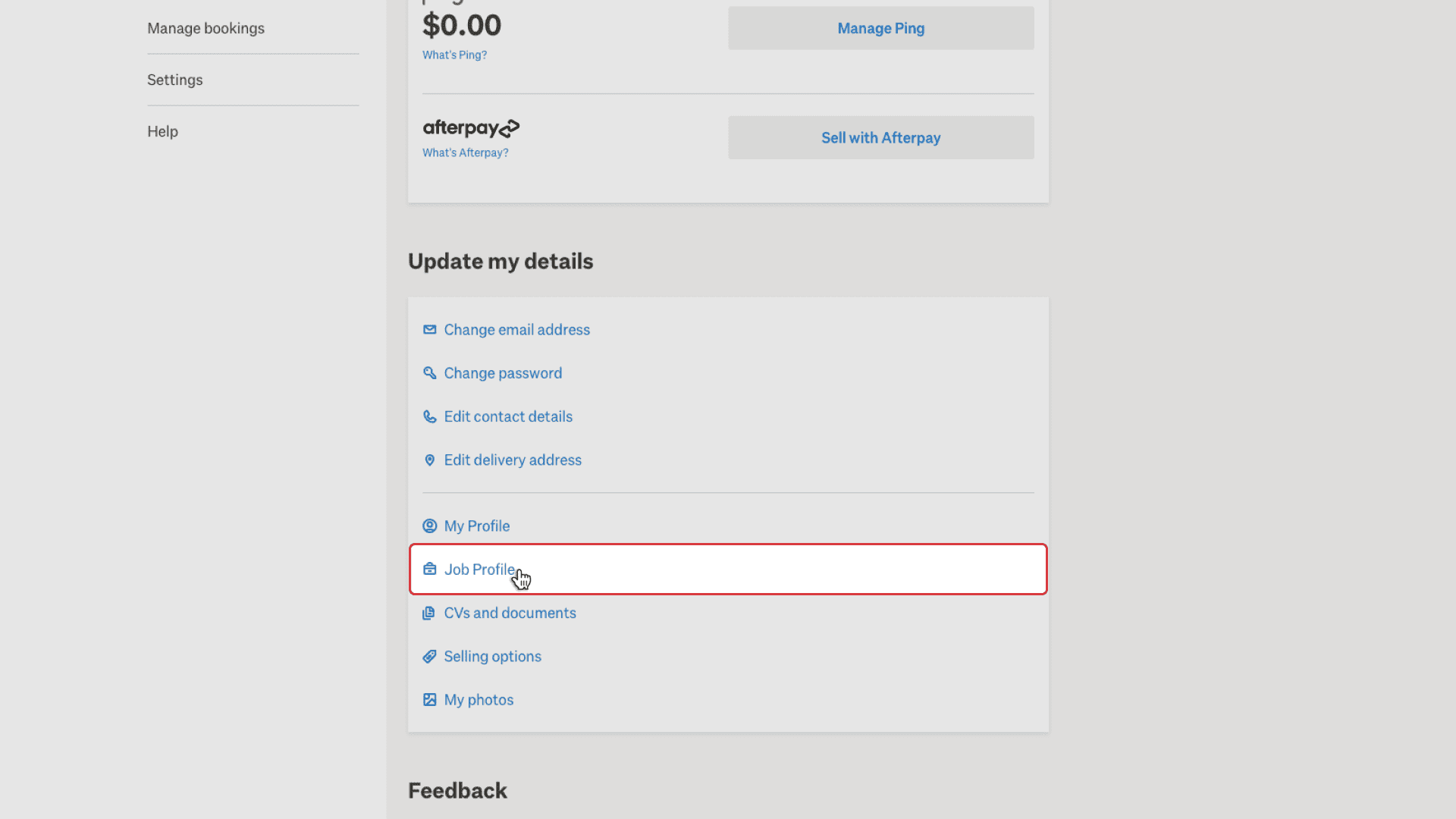Click the location pin icon for delivery address

pyautogui.click(x=430, y=460)
